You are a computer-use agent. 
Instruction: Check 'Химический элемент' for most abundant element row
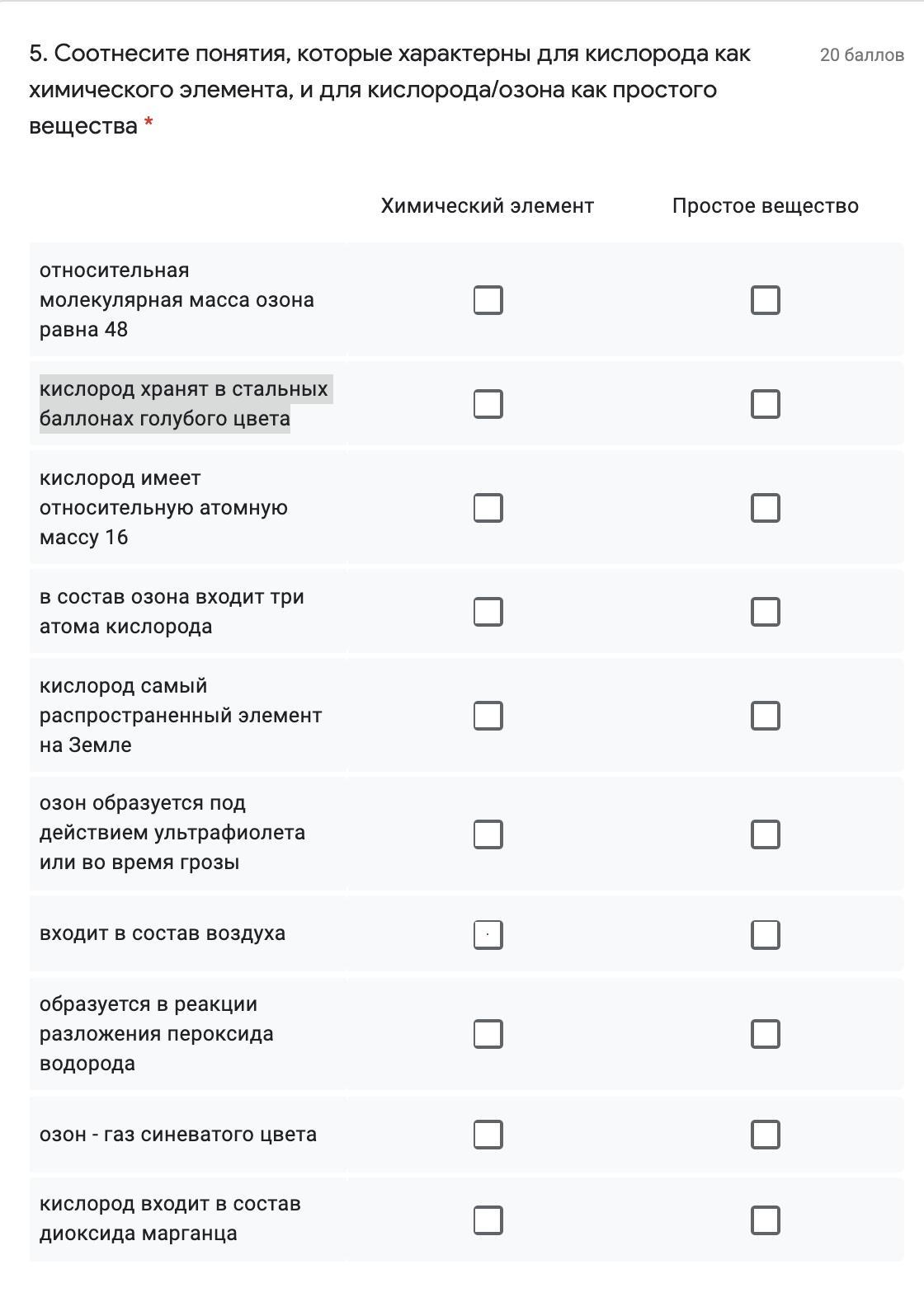click(488, 716)
